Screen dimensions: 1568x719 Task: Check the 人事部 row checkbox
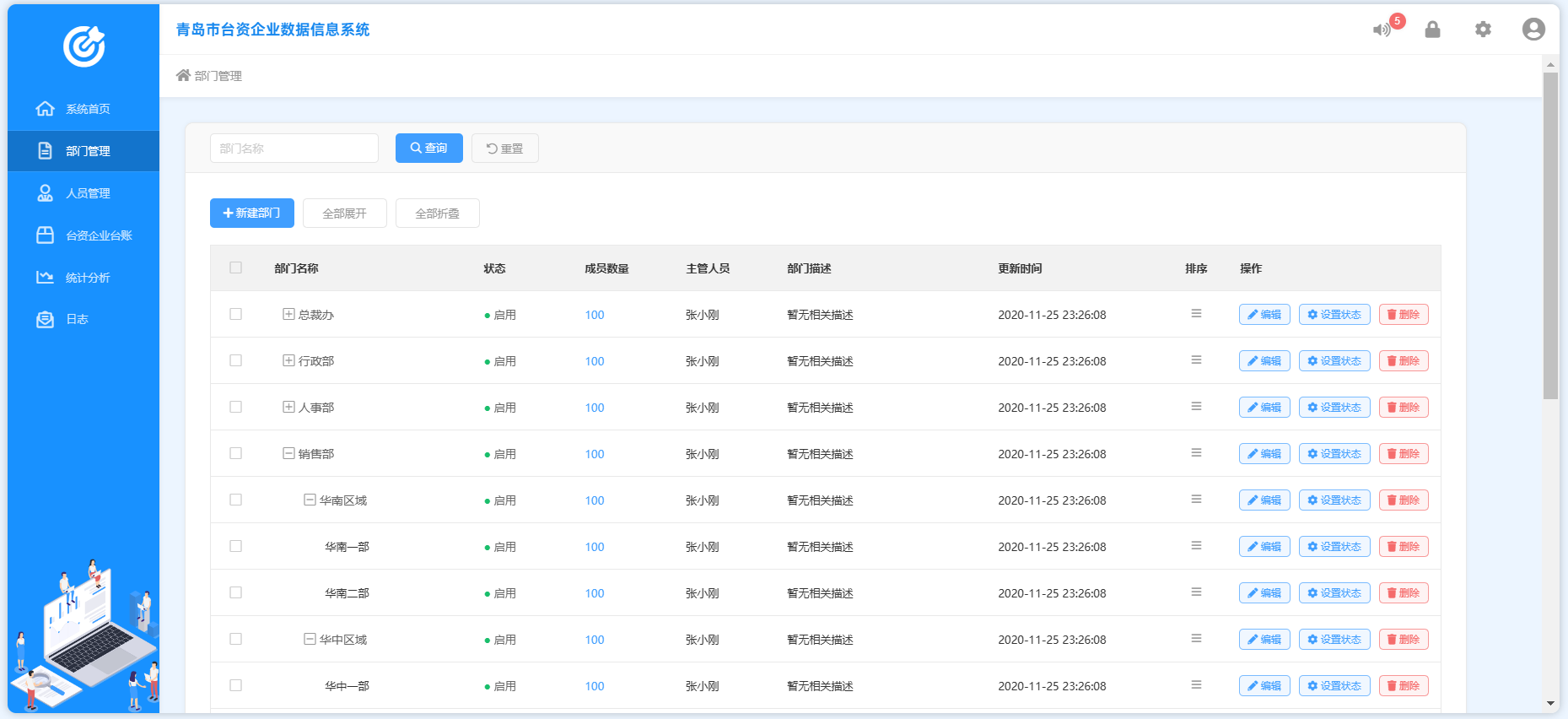coord(235,407)
